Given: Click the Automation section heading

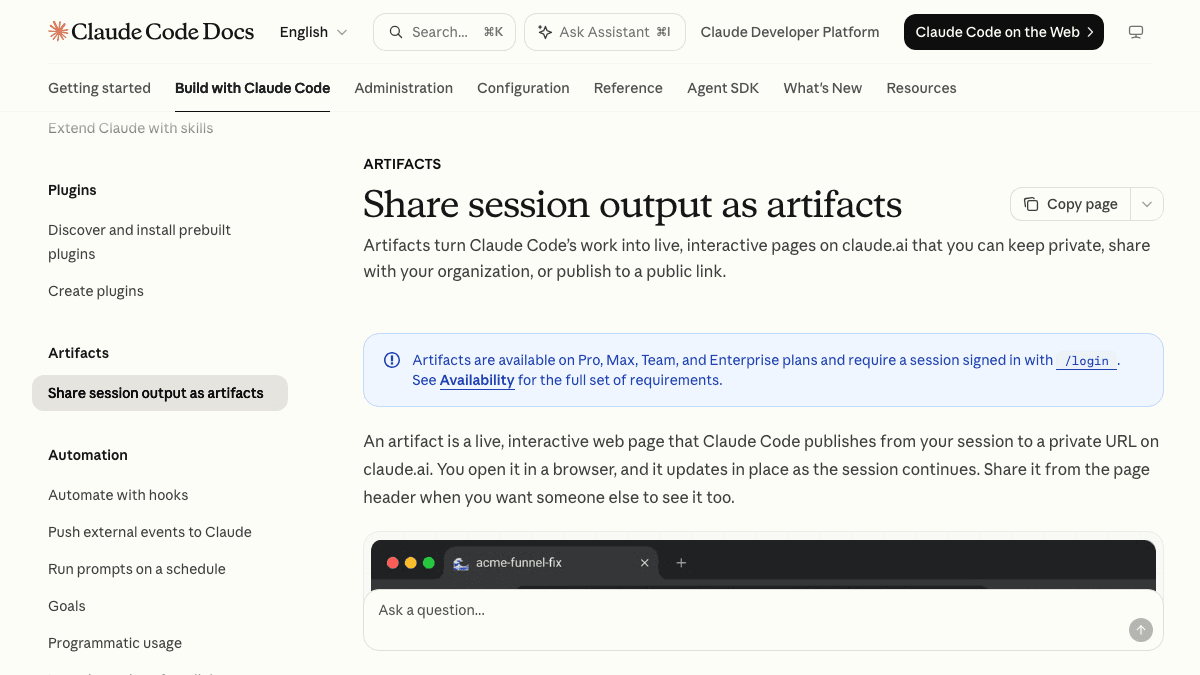Looking at the screenshot, I should coord(88,455).
